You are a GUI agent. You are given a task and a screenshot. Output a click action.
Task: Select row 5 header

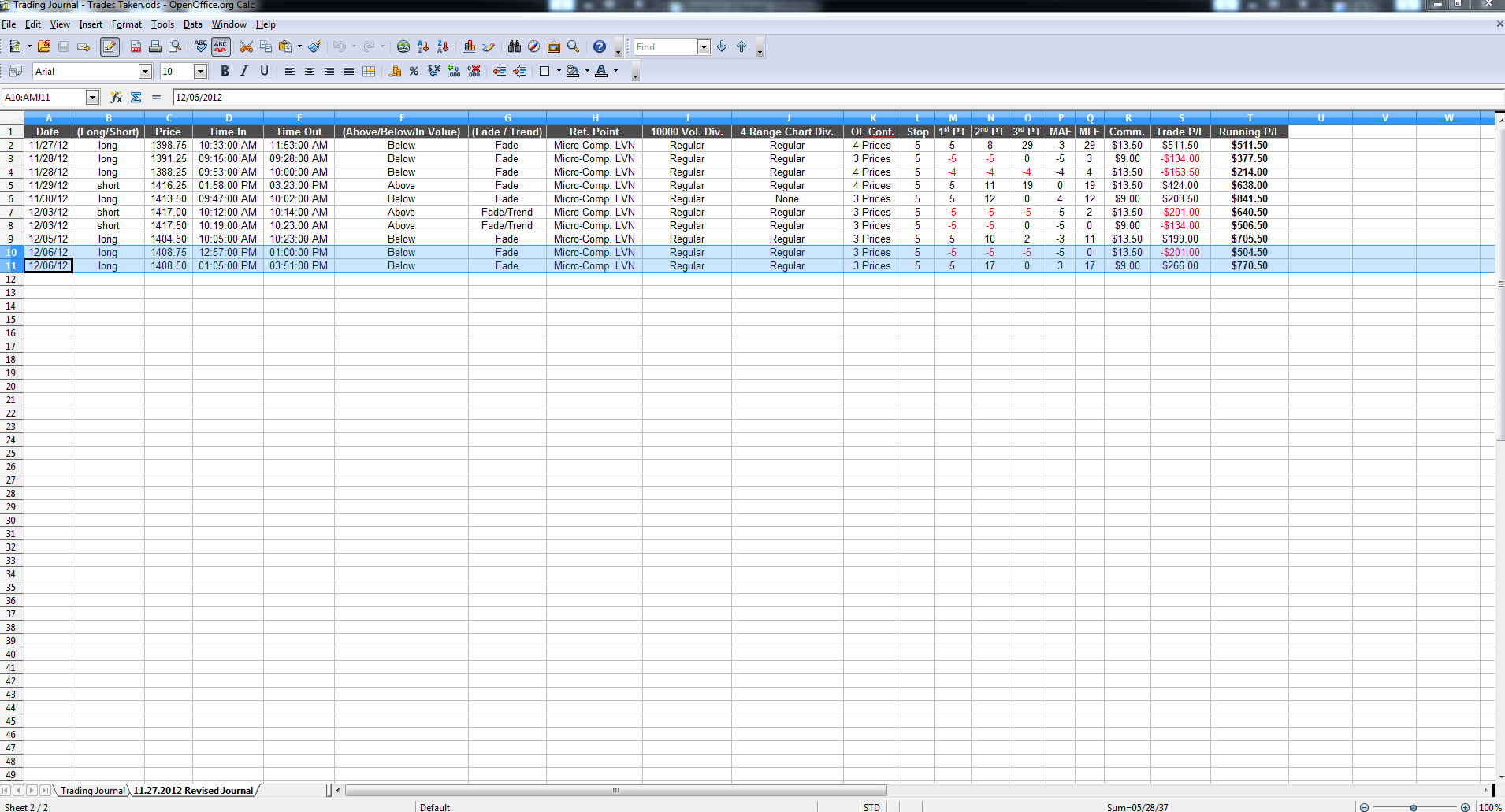pyautogui.click(x=11, y=186)
